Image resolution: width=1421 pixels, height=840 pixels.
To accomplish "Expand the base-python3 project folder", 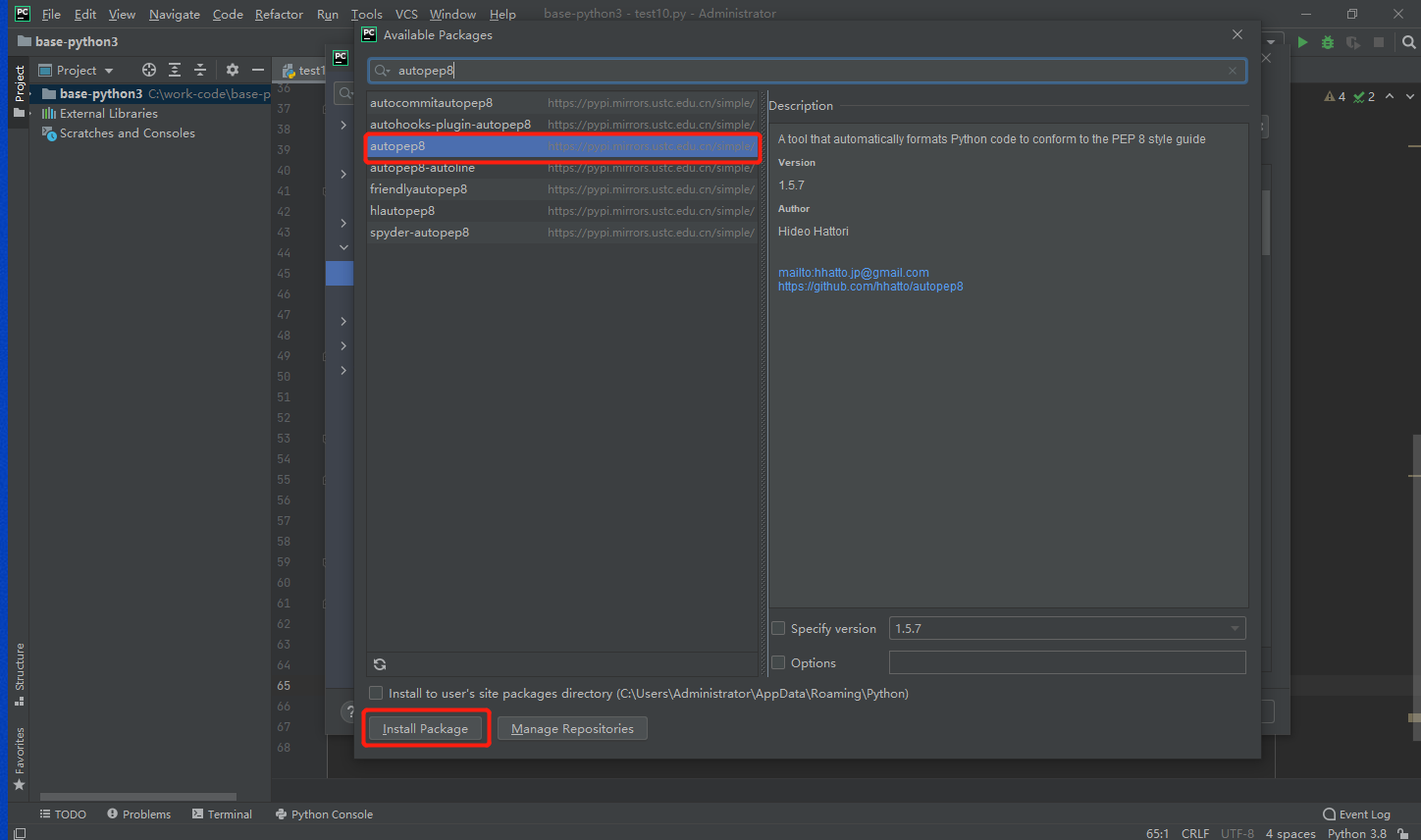I will tap(32, 94).
